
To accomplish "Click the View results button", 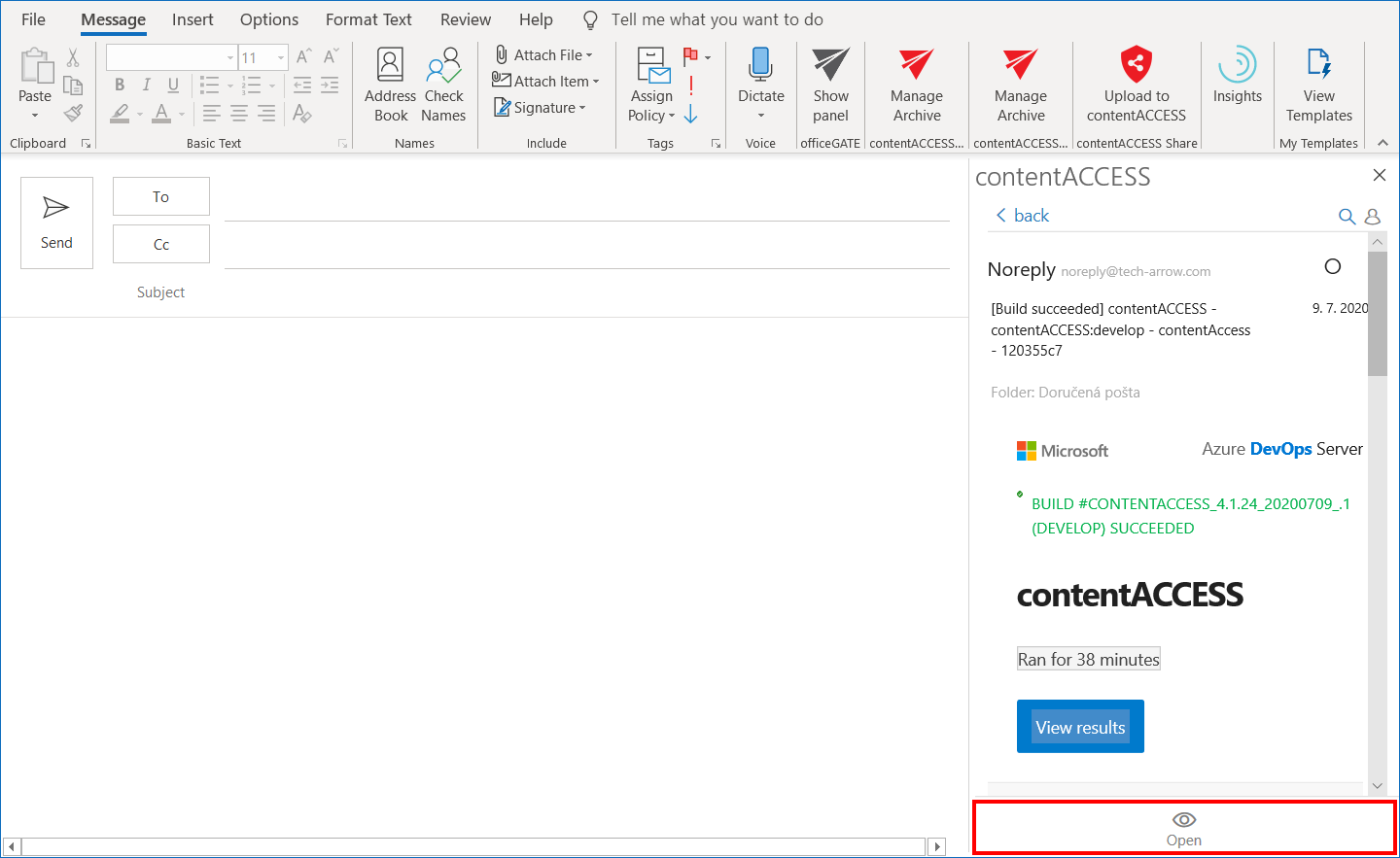I will pos(1080,727).
